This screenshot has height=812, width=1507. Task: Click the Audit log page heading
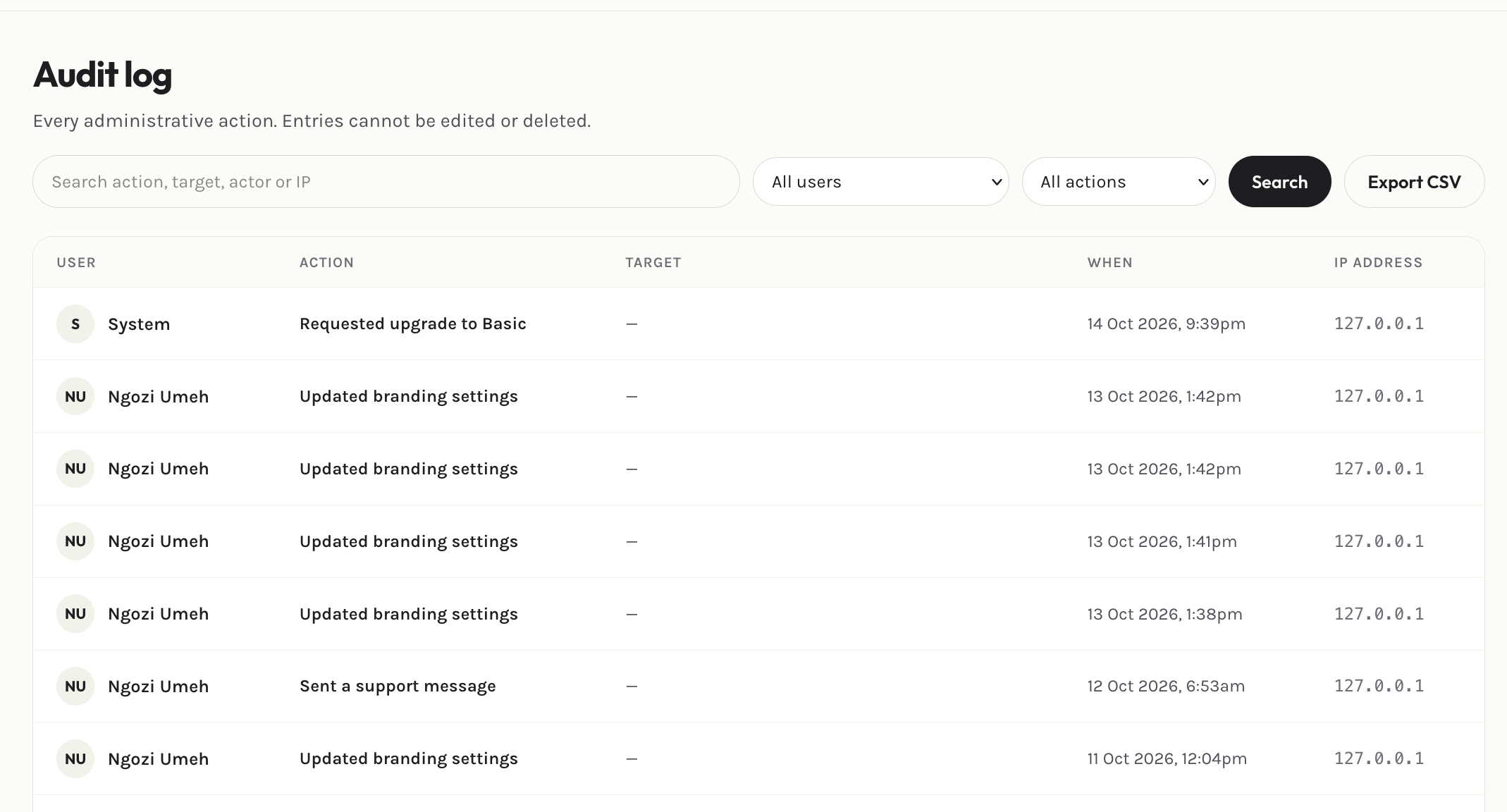(103, 75)
